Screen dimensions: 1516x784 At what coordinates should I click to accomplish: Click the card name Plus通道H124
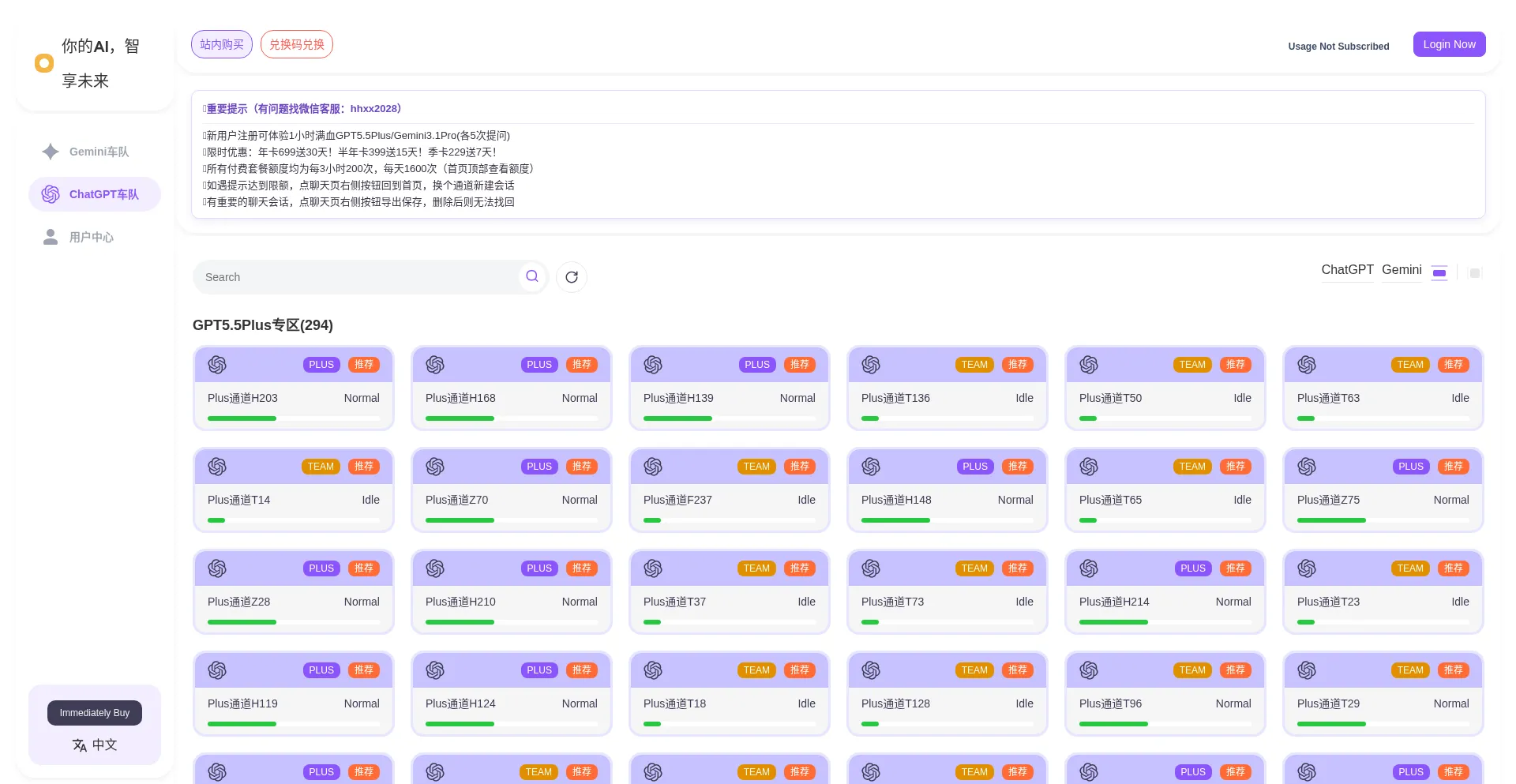[460, 703]
